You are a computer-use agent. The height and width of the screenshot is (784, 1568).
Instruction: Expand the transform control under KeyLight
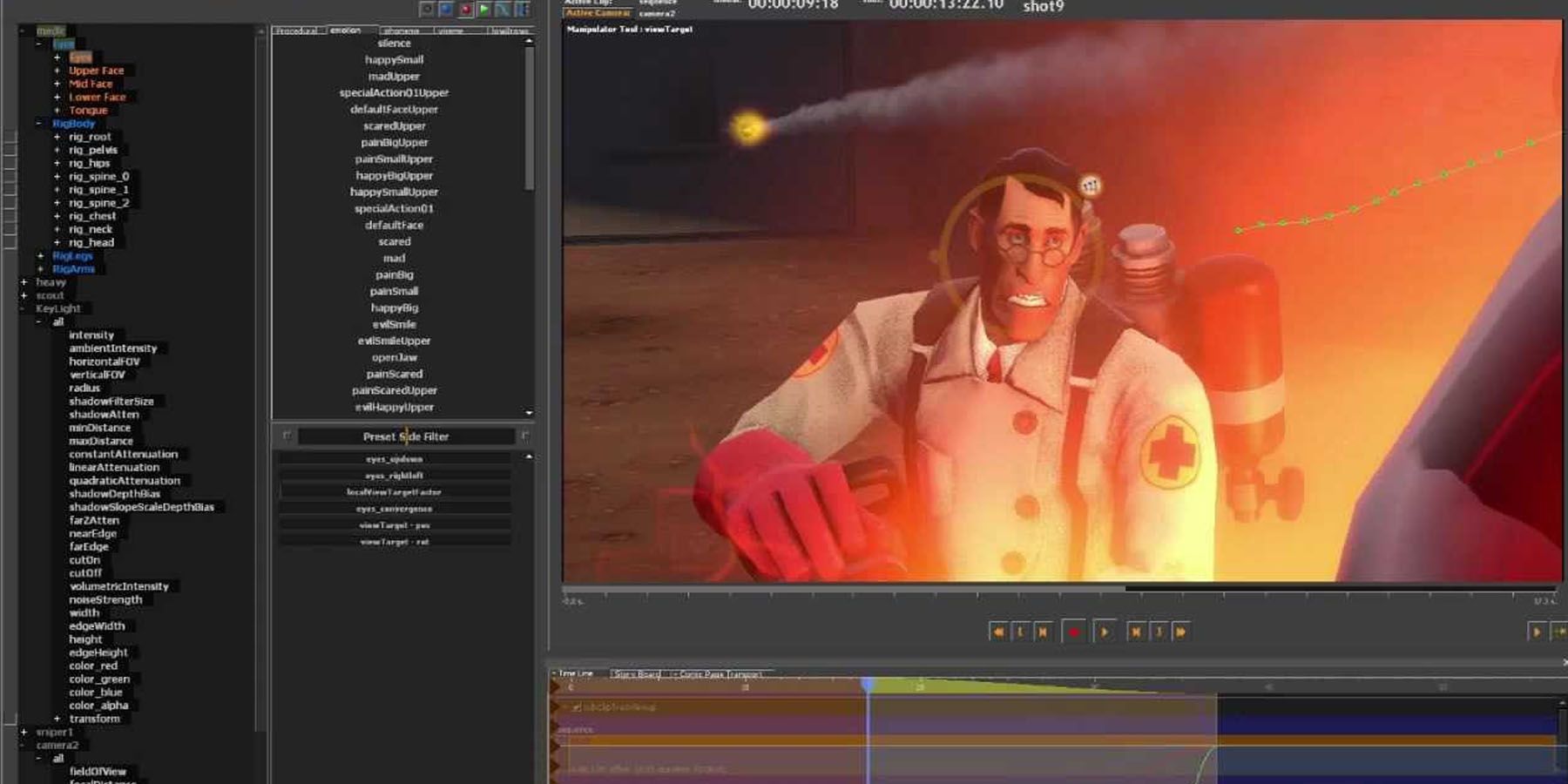pos(57,719)
